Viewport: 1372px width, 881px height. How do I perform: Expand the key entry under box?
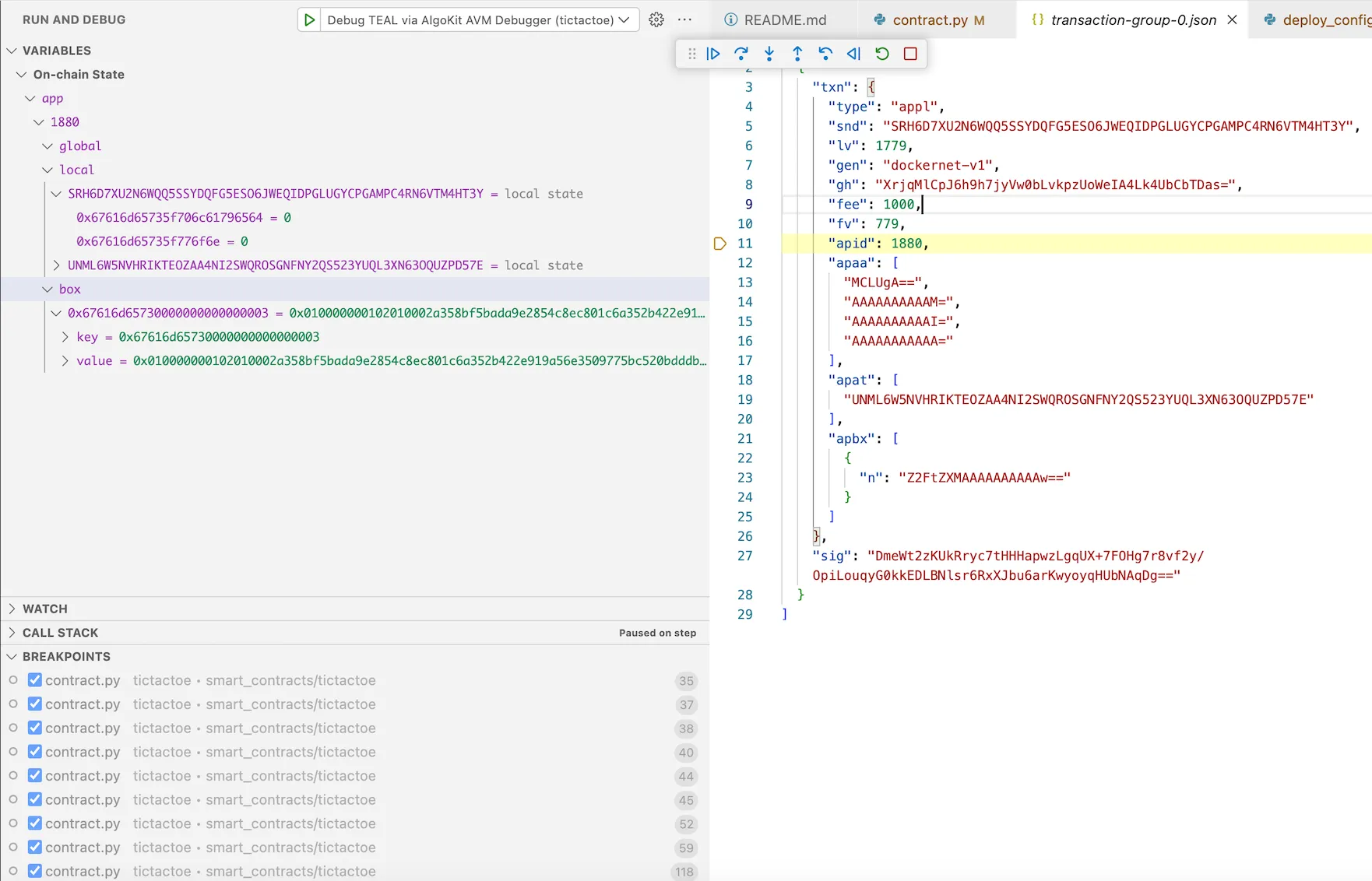(x=65, y=337)
